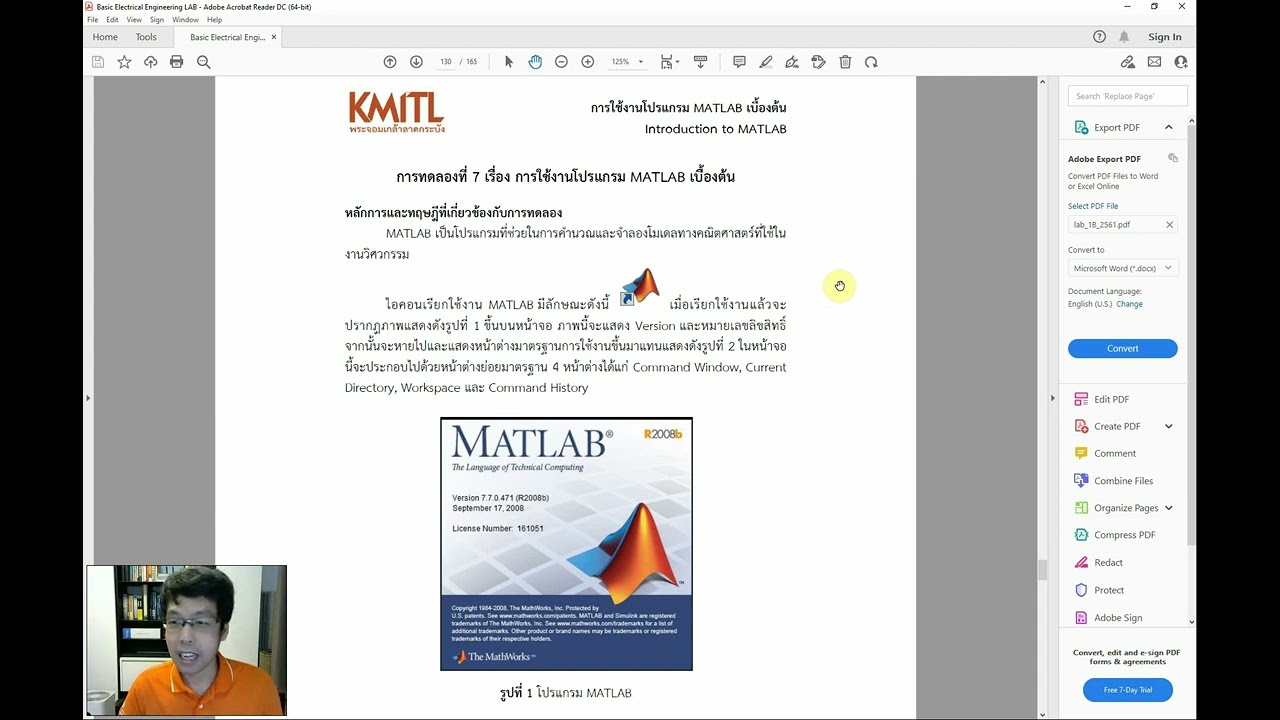Open the notifications bell
1280x720 pixels.
coord(1124,37)
